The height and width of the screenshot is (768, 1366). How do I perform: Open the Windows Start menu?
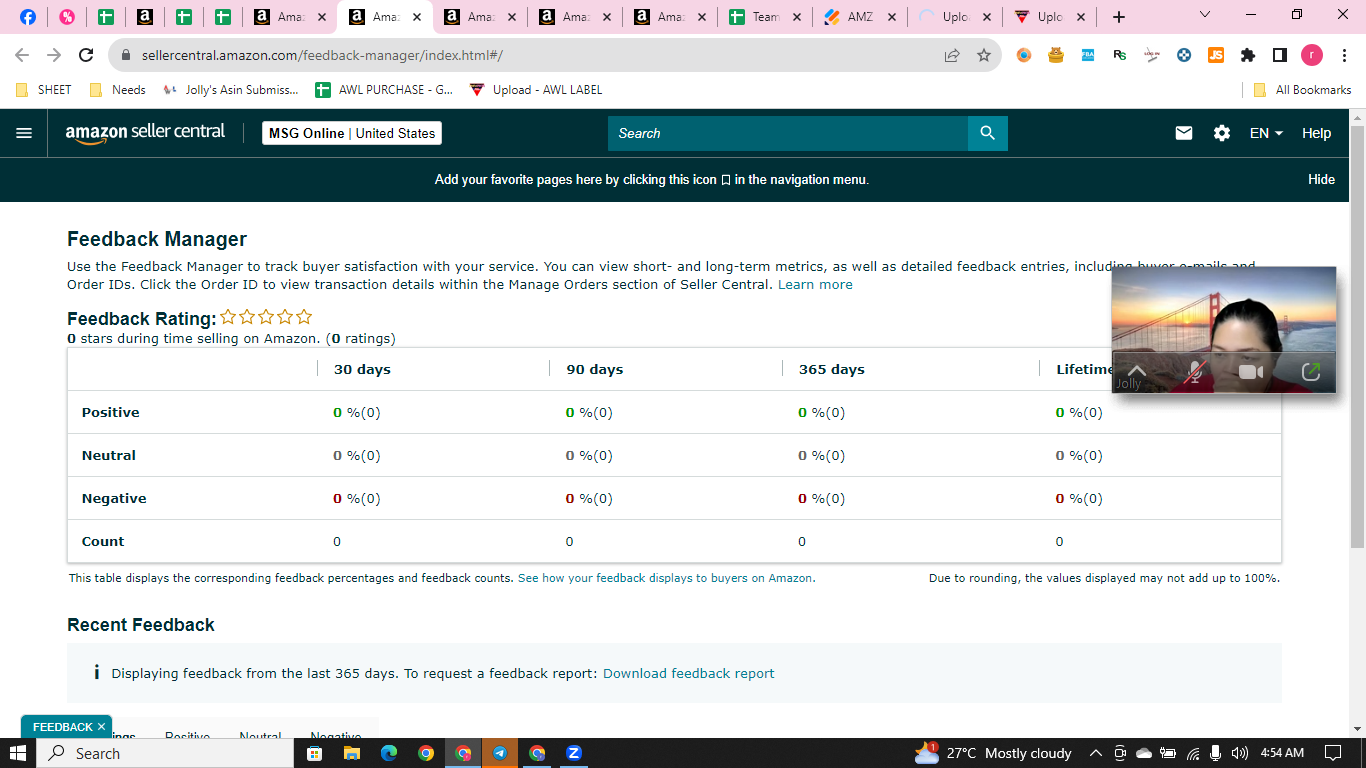(18, 753)
